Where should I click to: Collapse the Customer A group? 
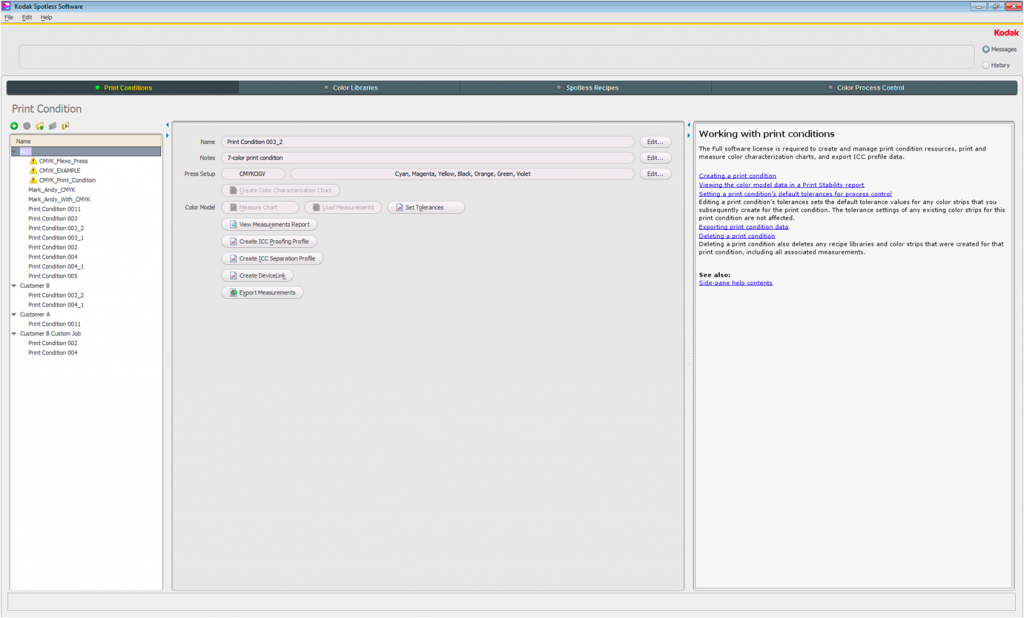pos(14,315)
